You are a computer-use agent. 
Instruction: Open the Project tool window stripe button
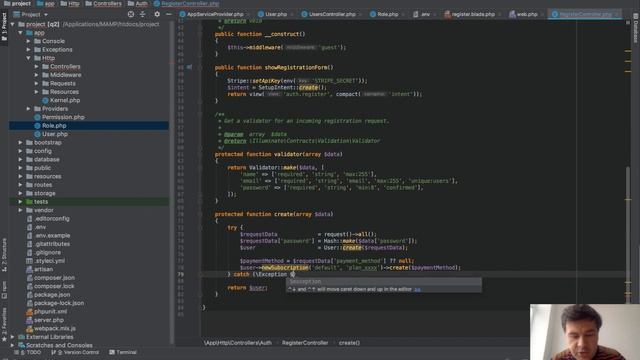(4, 27)
